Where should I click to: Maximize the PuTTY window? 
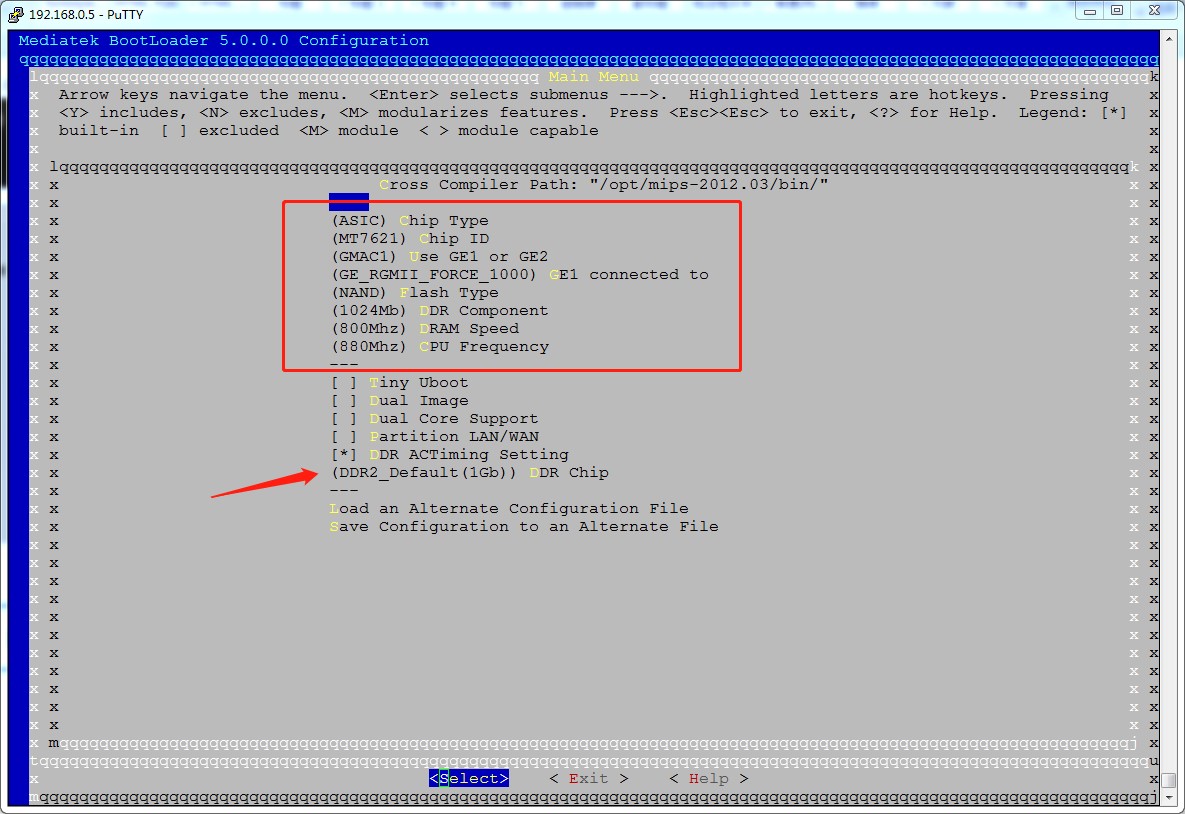1117,11
